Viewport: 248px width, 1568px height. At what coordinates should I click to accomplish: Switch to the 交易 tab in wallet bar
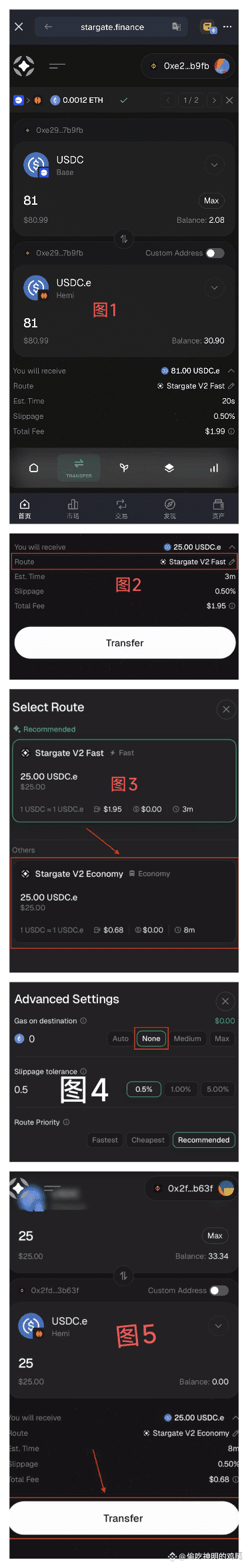[x=121, y=508]
